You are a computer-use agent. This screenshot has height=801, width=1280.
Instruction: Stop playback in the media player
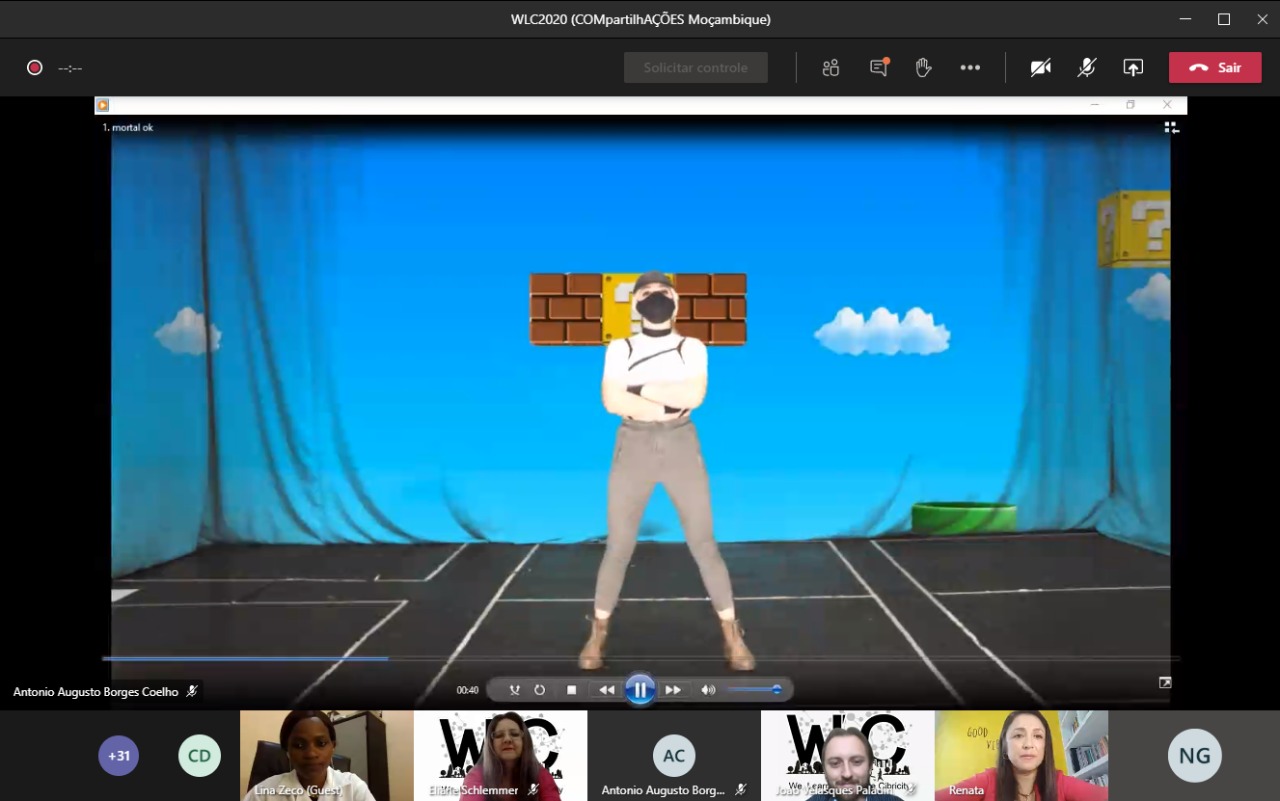[x=572, y=690]
